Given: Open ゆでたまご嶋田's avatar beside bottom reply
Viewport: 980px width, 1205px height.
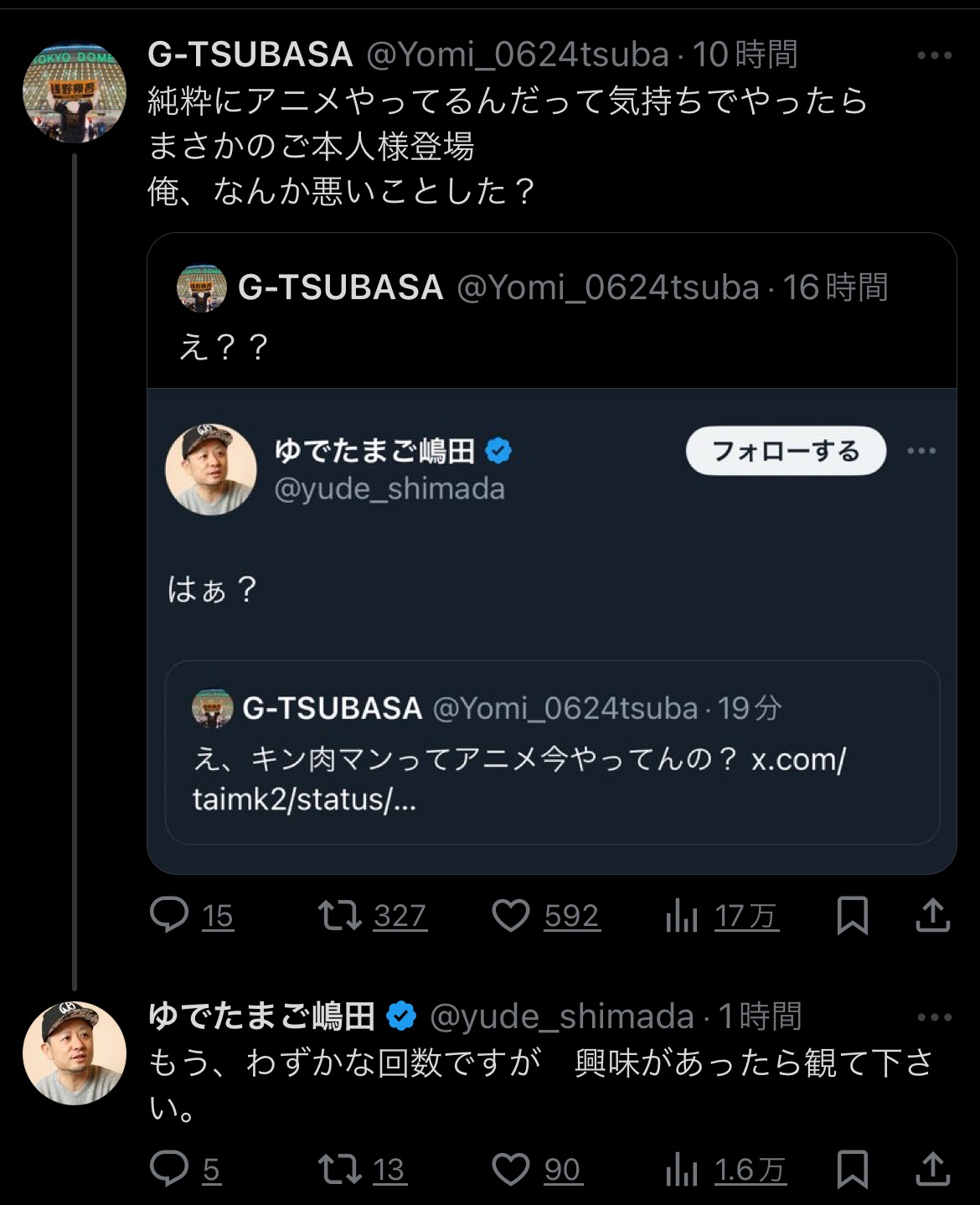Looking at the screenshot, I should pyautogui.click(x=75, y=1053).
